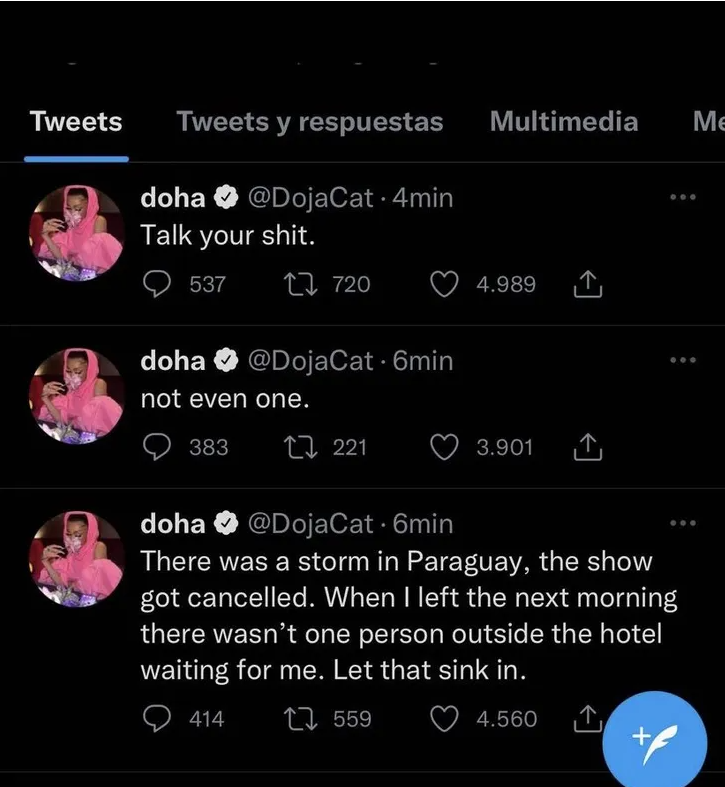Open more options for Paraguay storm tweet
The height and width of the screenshot is (787, 725).
pyautogui.click(x=682, y=523)
